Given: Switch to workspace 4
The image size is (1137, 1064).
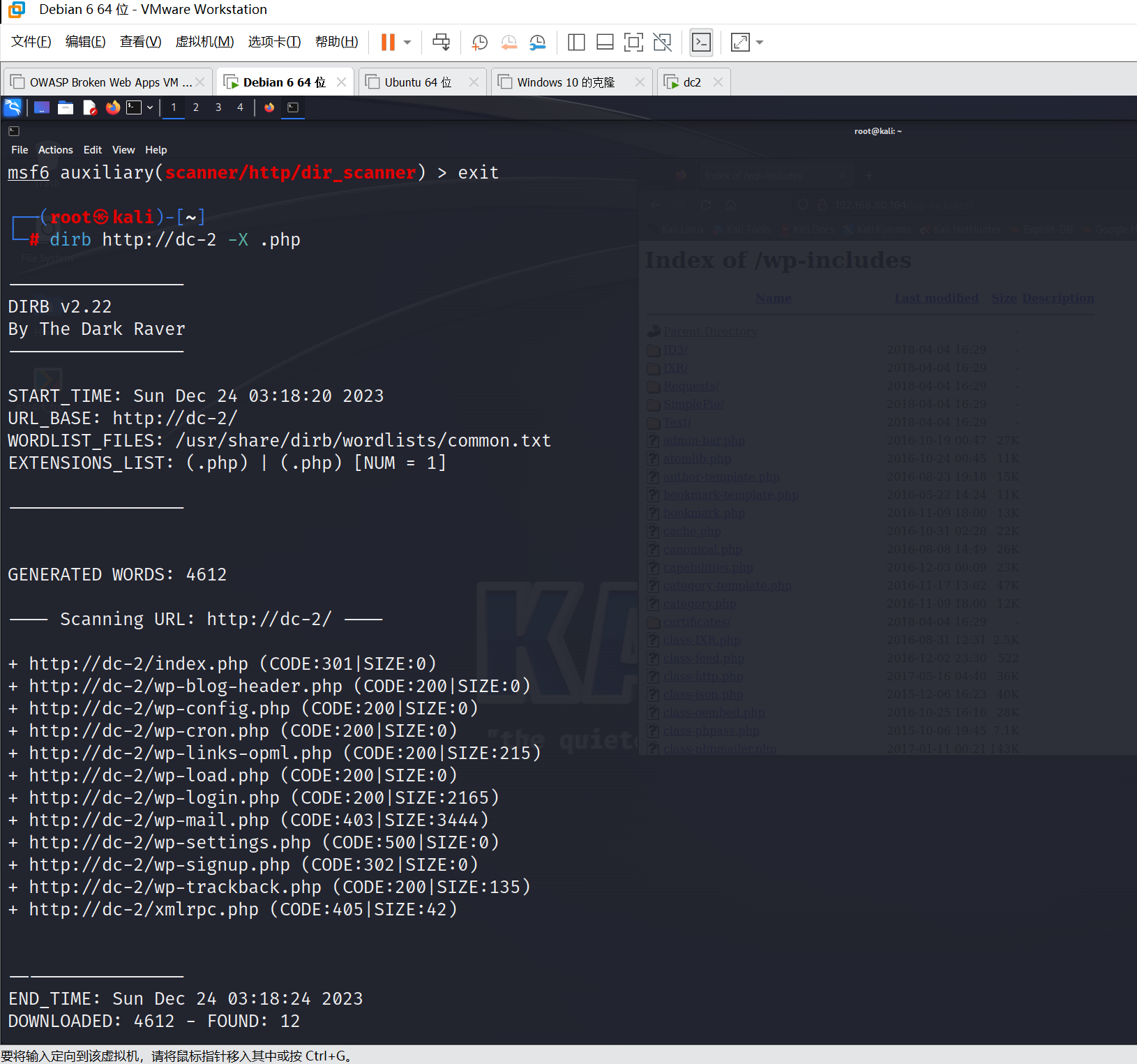Looking at the screenshot, I should click(x=241, y=107).
